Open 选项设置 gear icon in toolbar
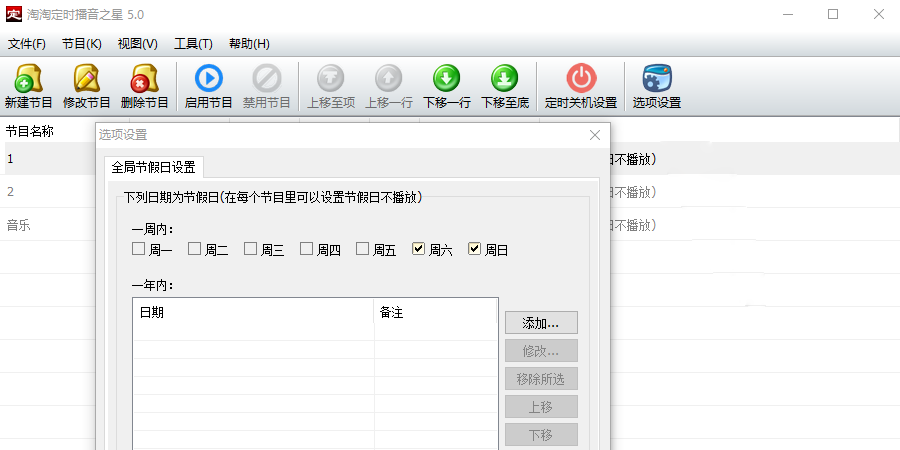 point(657,78)
